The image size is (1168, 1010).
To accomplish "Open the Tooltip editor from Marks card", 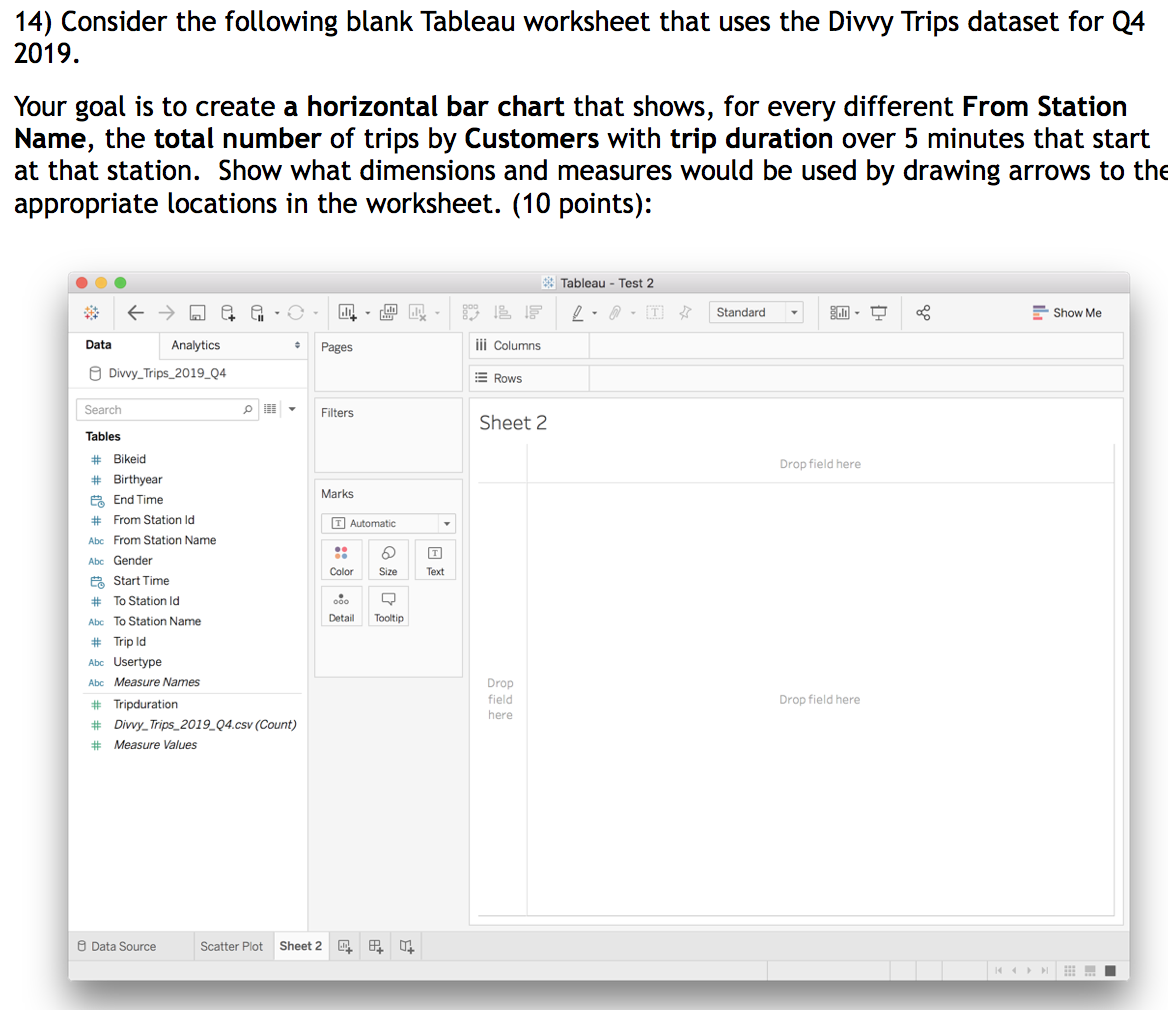I will tap(388, 606).
